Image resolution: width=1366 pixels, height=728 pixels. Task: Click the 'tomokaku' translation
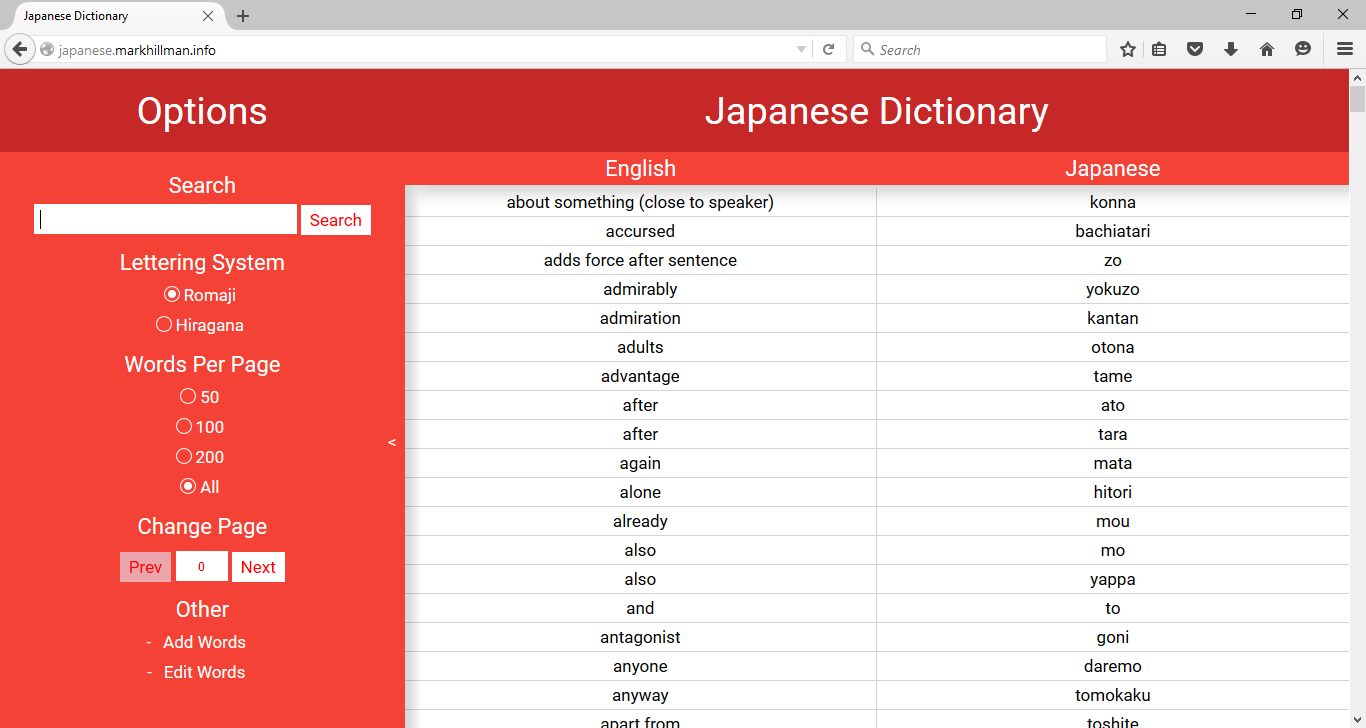pyautogui.click(x=1113, y=695)
